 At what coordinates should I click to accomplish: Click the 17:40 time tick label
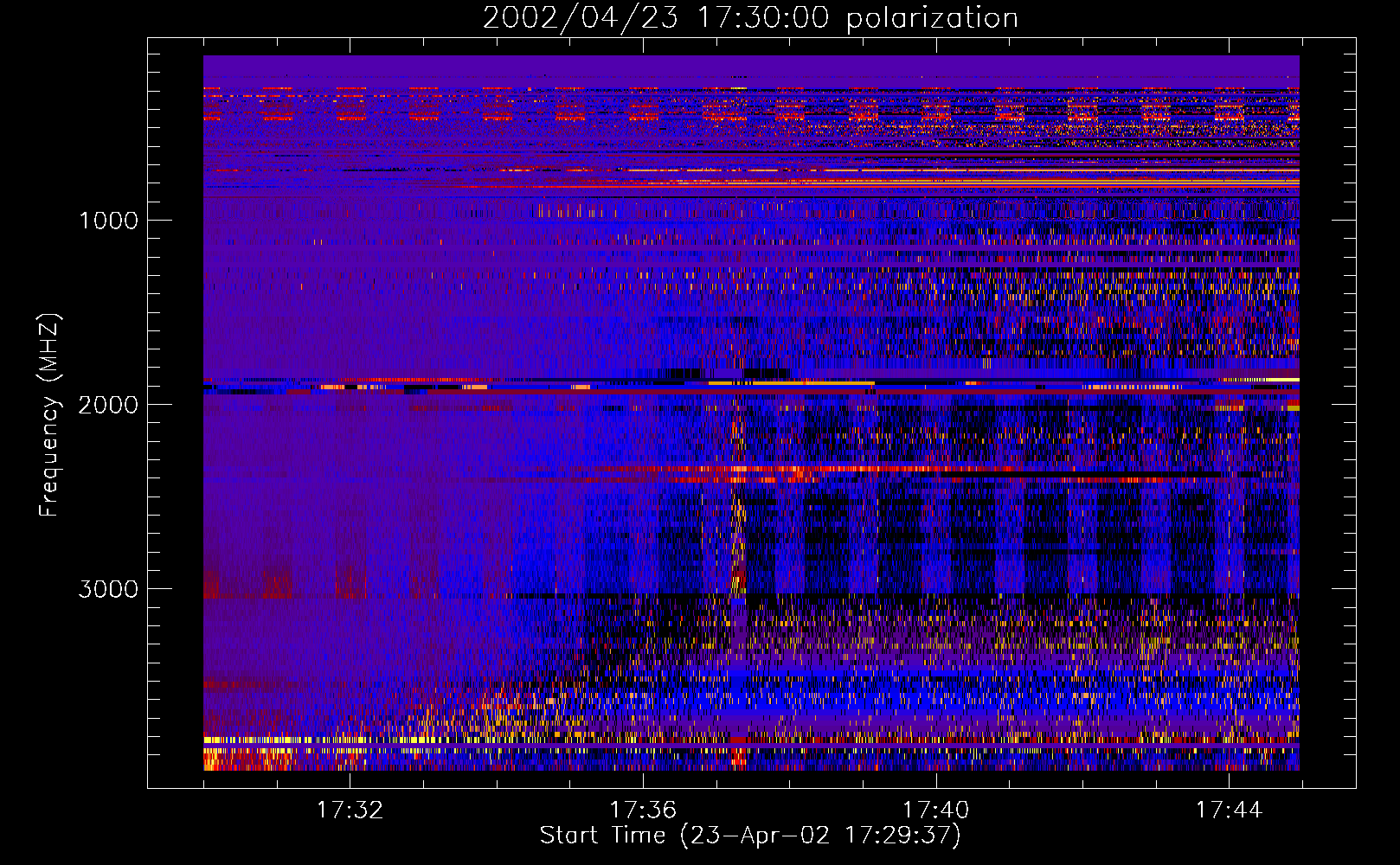935,811
